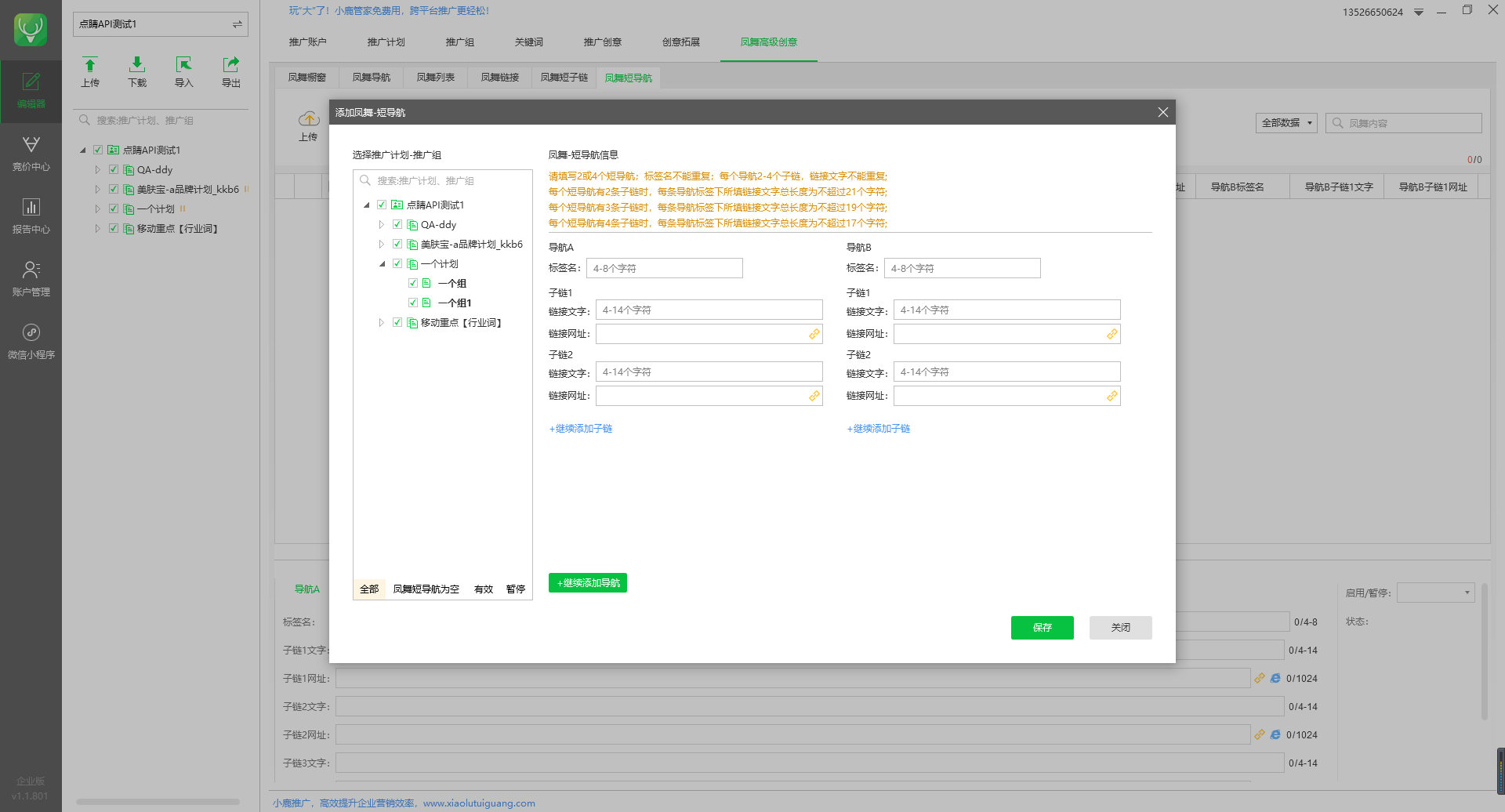
Task: Toggle 一个组 checkbox in dialog
Action: (413, 283)
